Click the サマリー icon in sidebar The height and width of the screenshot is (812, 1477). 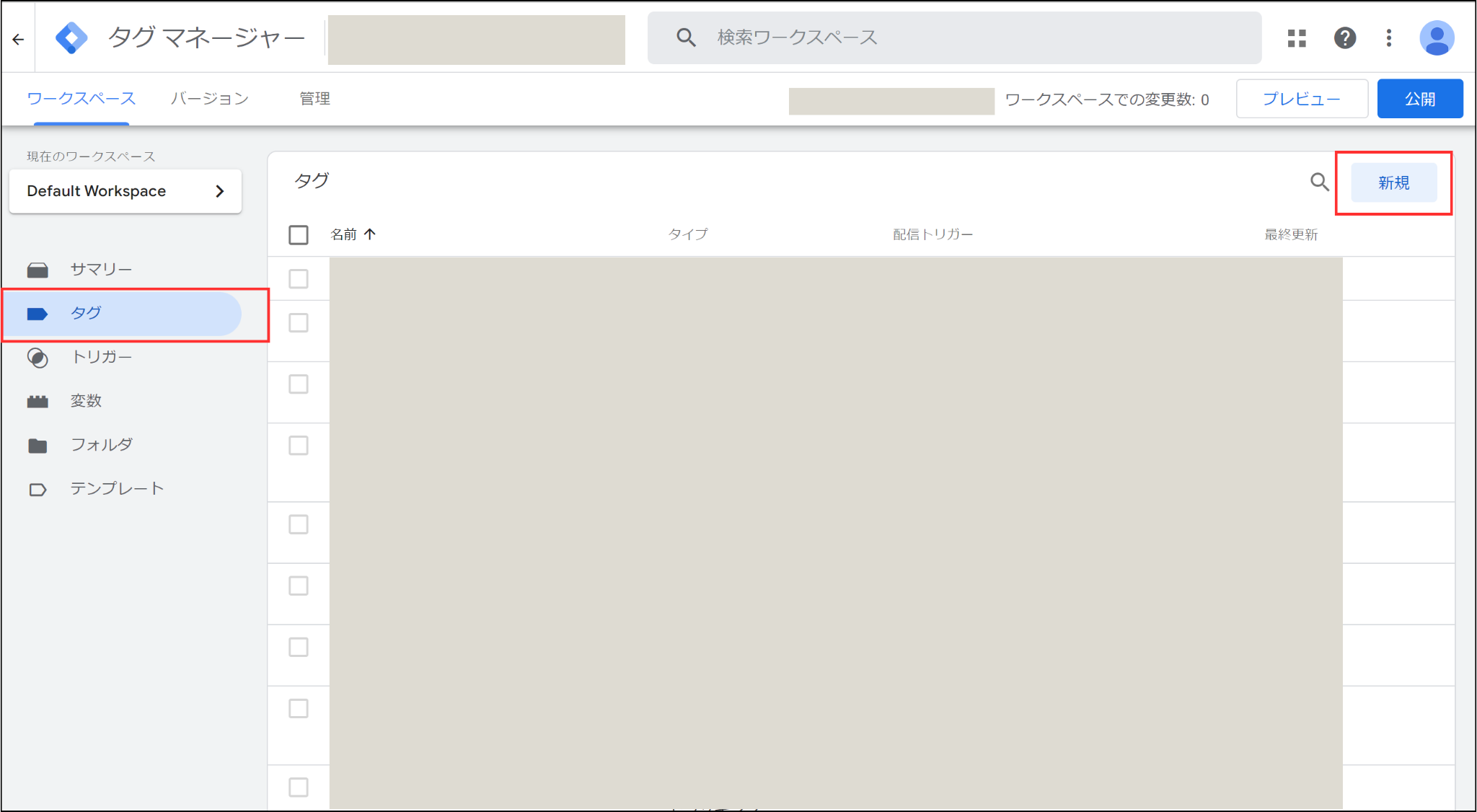pos(38,270)
